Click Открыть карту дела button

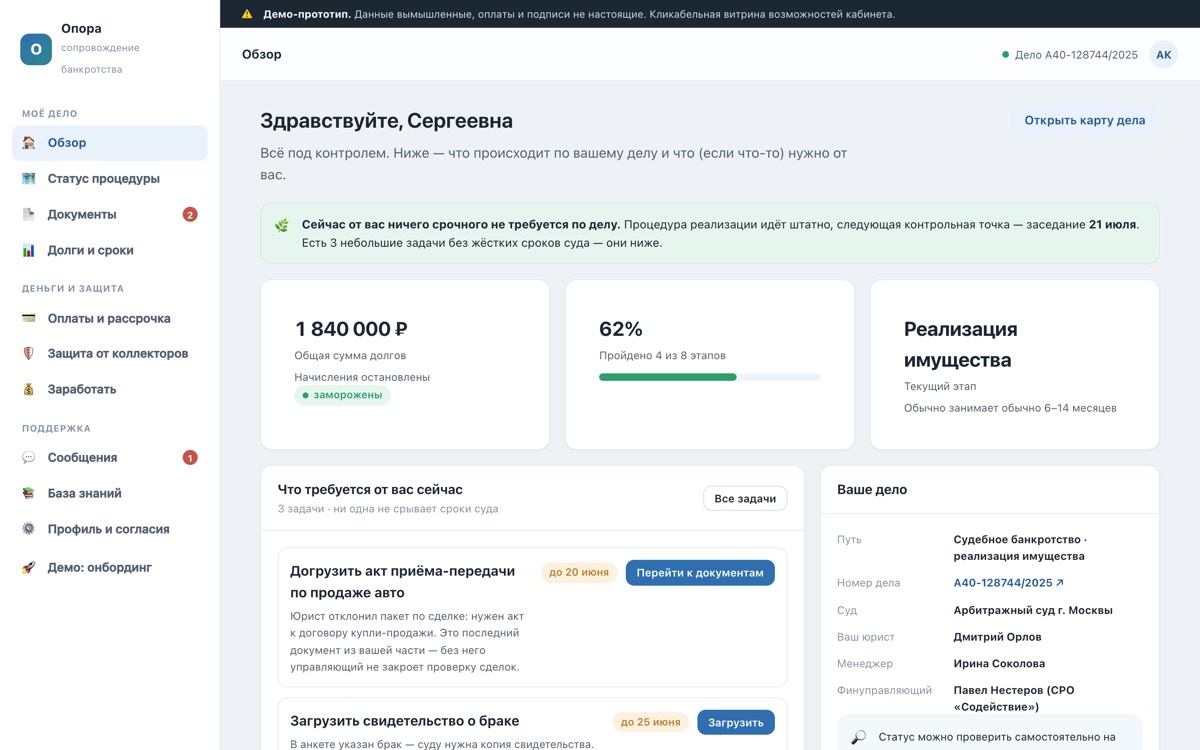(x=1085, y=121)
